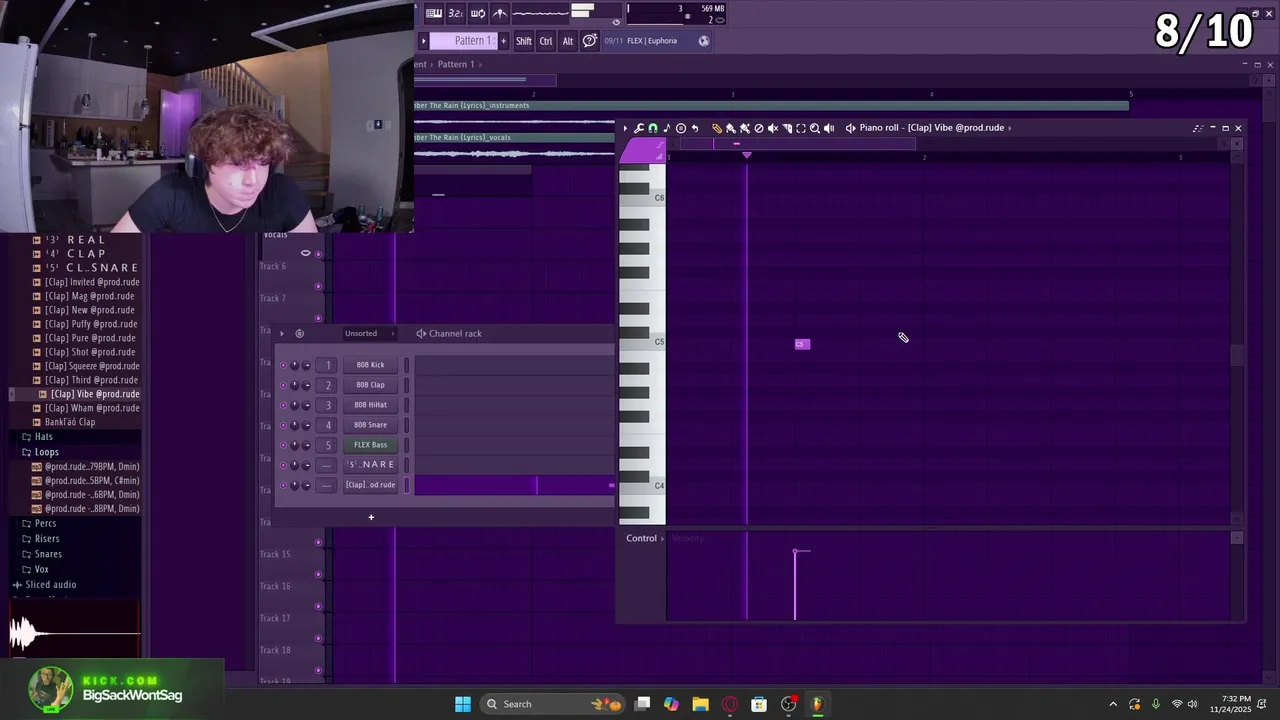
Task: Click the 808 Kick channel volume knob
Action: 306,365
